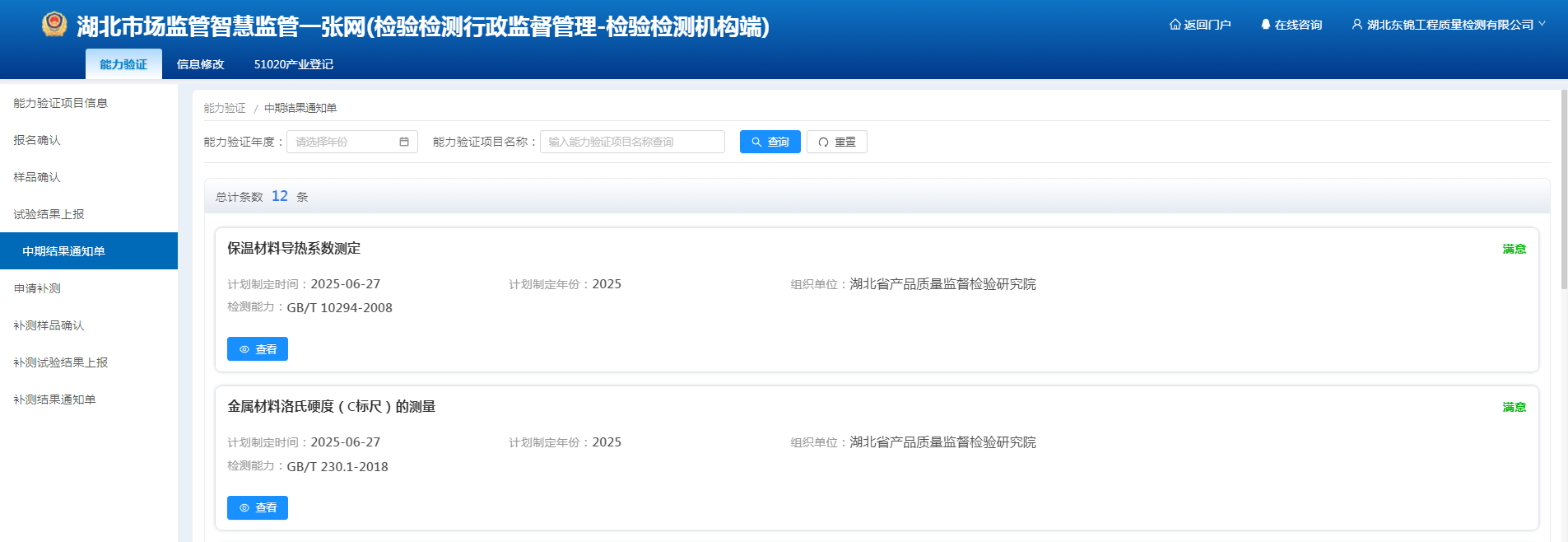Click the user avatar icon in header
The width and height of the screenshot is (1568, 542).
1356,25
